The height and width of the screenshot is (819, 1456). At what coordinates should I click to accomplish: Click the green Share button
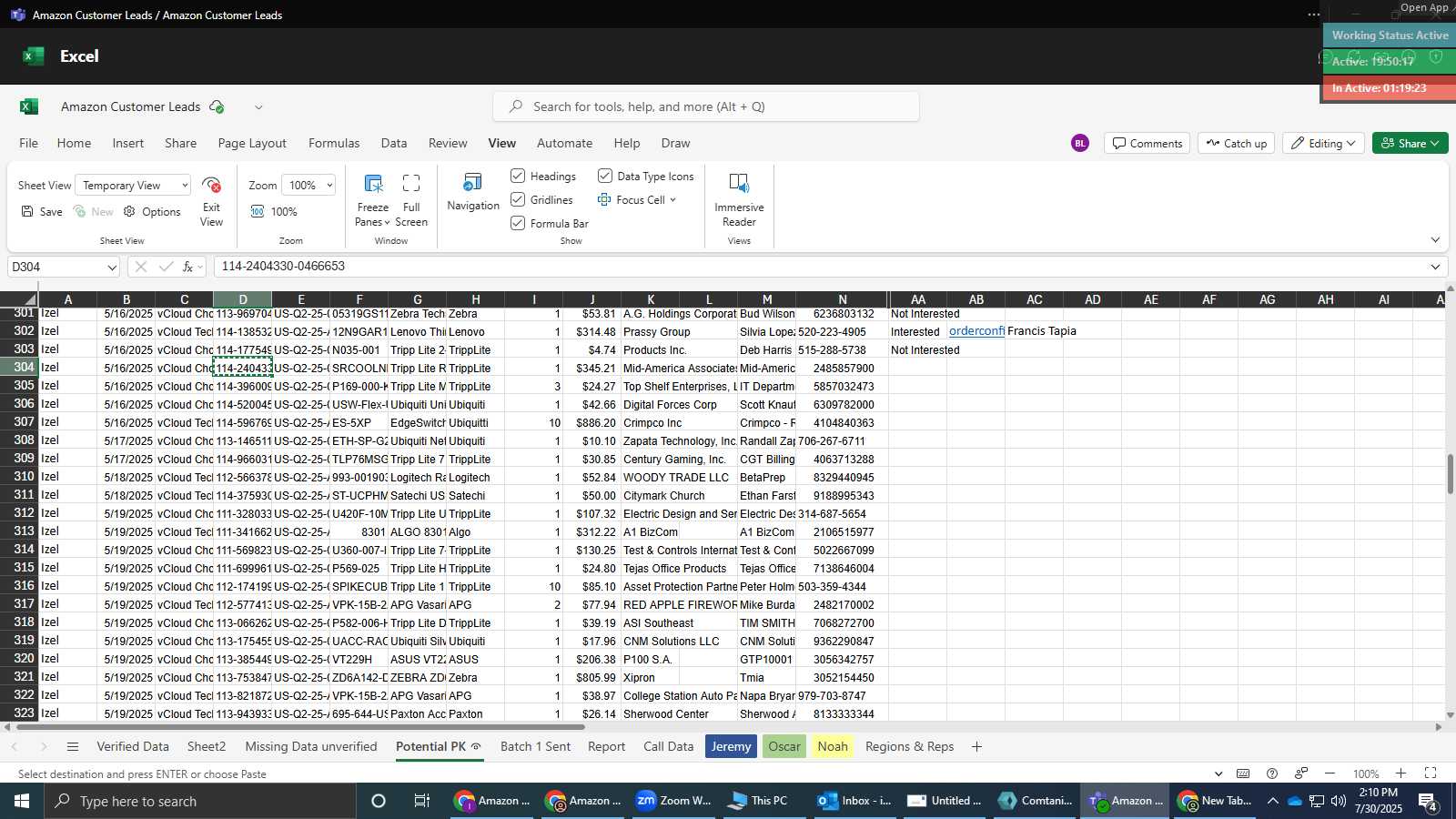pyautogui.click(x=1410, y=143)
